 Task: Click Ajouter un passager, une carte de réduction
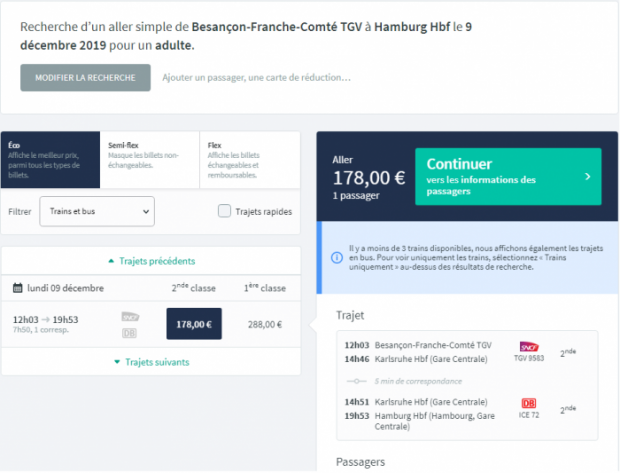tap(256, 78)
